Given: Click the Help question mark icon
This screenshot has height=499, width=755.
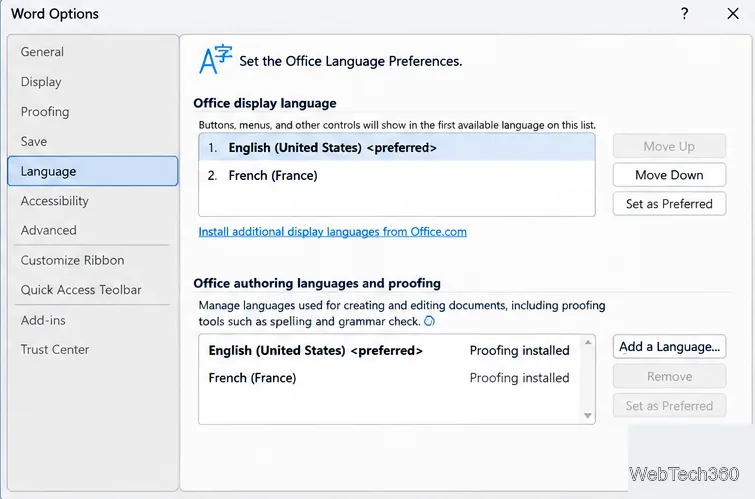Looking at the screenshot, I should [684, 13].
